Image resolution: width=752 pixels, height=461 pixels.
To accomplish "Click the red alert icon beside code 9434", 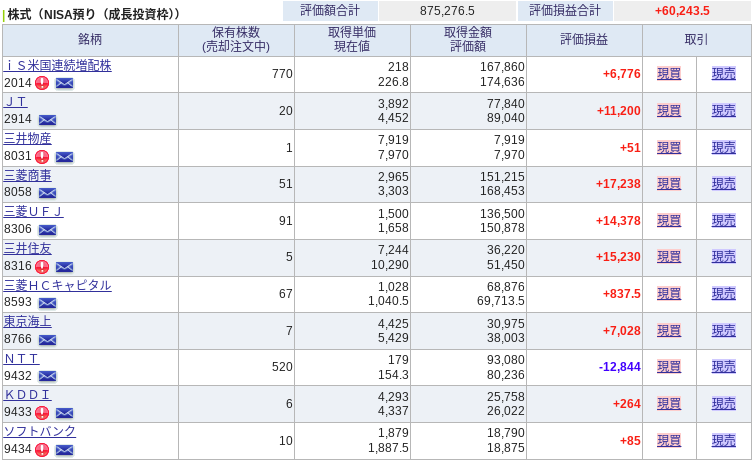I will pyautogui.click(x=42, y=449).
